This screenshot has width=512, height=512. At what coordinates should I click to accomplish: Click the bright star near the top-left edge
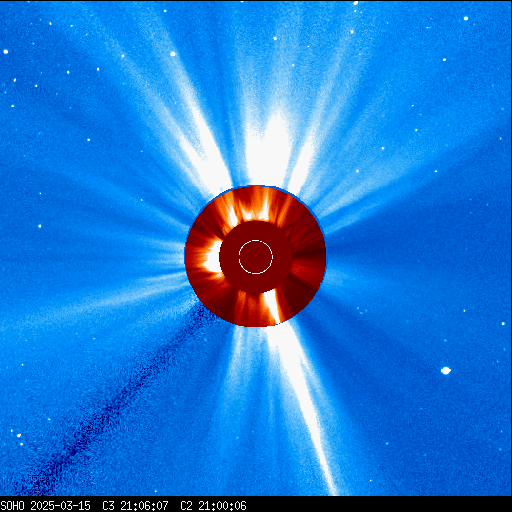[6, 51]
